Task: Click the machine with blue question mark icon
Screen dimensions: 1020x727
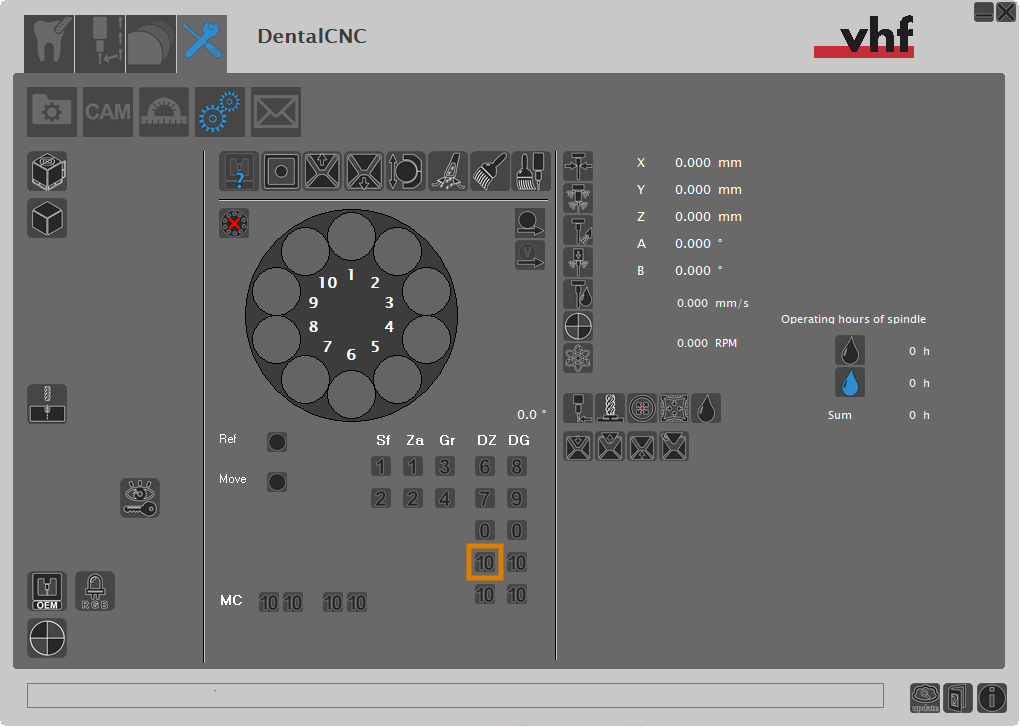Action: tap(239, 171)
